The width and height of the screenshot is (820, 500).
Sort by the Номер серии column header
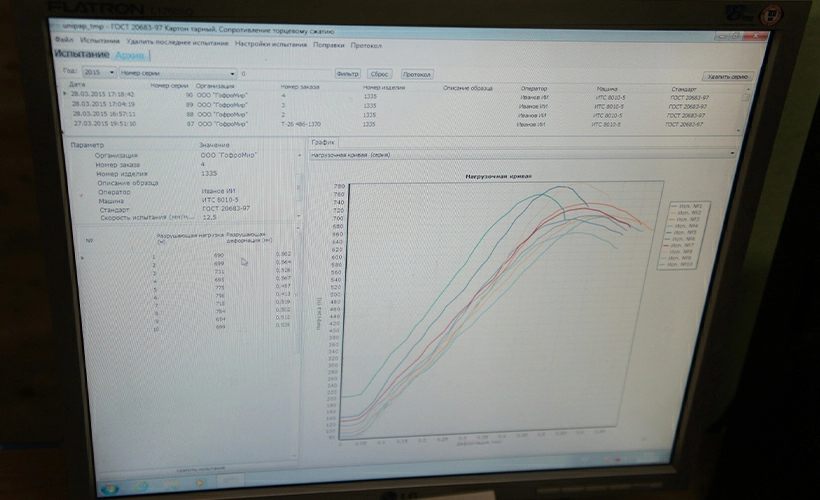click(x=168, y=85)
